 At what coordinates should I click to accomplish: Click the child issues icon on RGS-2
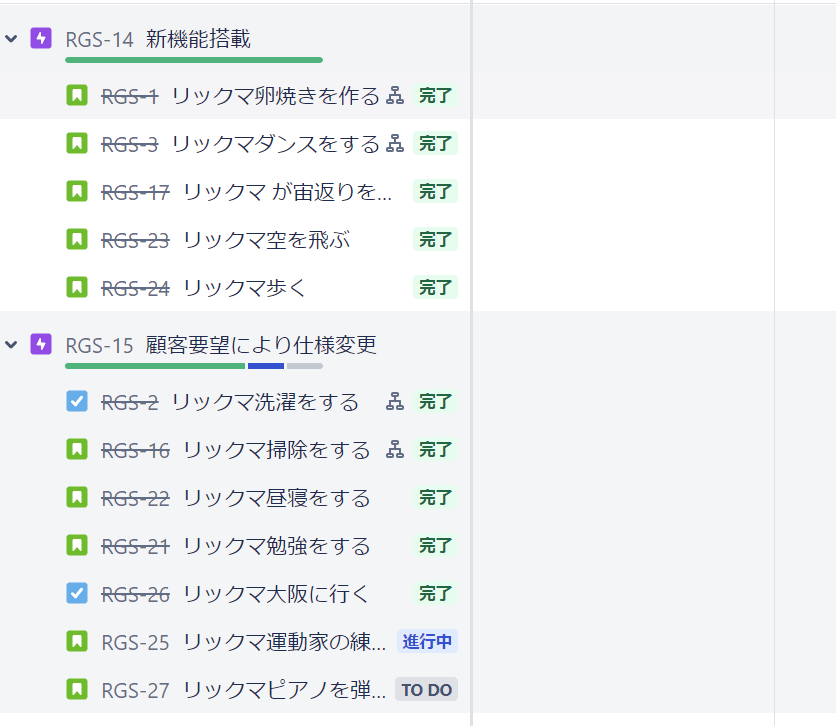pyautogui.click(x=395, y=402)
